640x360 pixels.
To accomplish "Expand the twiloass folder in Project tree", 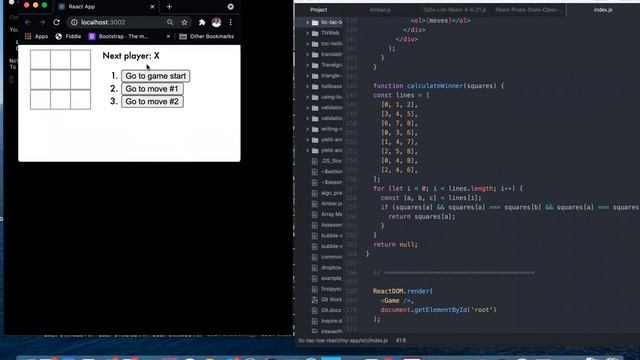I will [307, 87].
